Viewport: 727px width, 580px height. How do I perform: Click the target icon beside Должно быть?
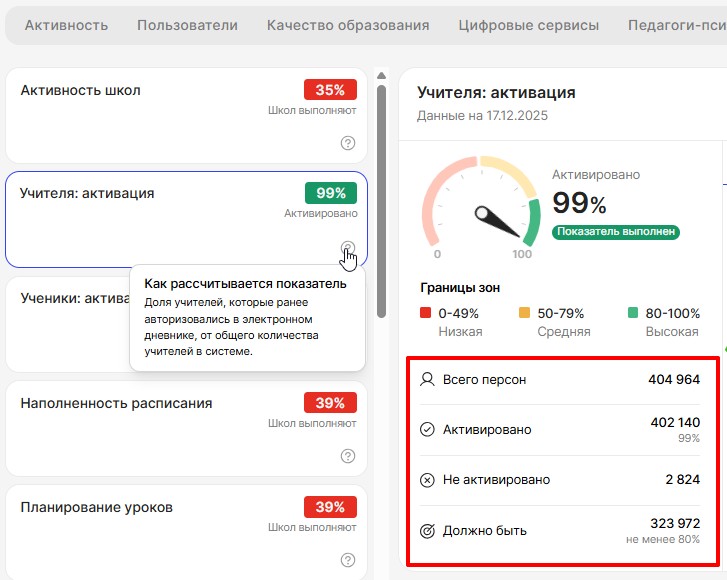pos(427,531)
